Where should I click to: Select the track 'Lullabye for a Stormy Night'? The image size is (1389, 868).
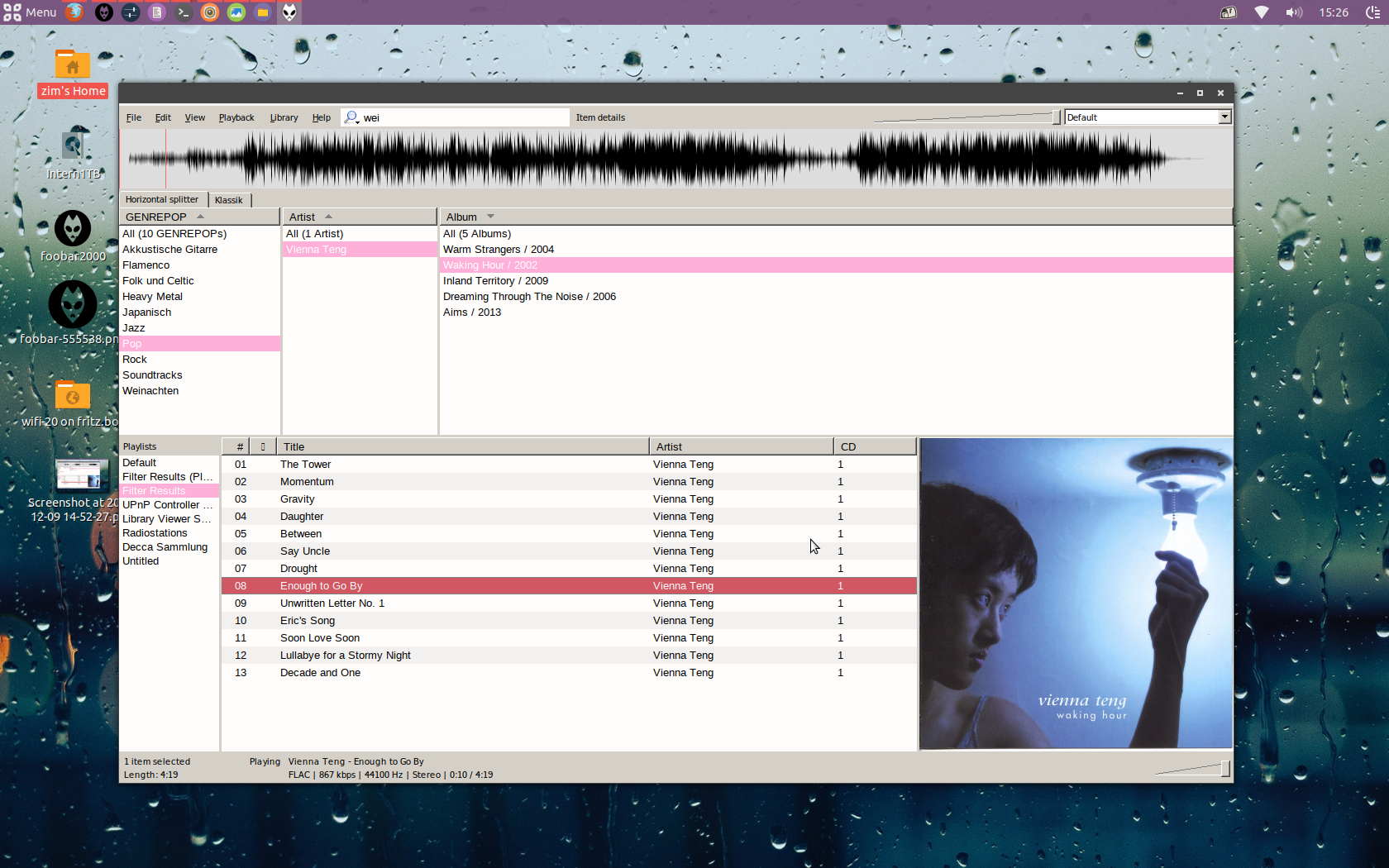[569, 656]
